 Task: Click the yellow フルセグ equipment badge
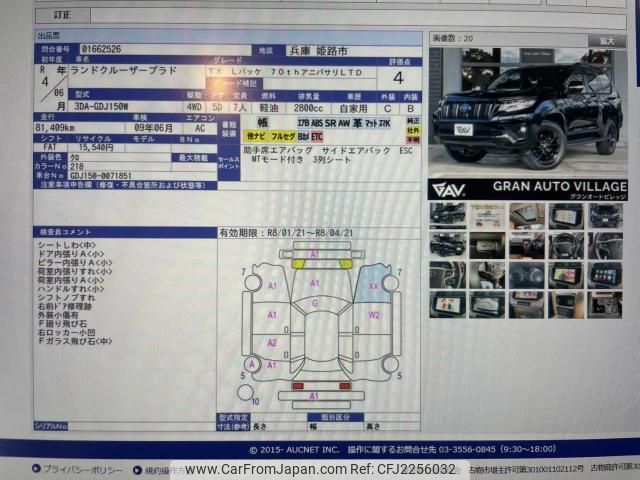pos(283,135)
